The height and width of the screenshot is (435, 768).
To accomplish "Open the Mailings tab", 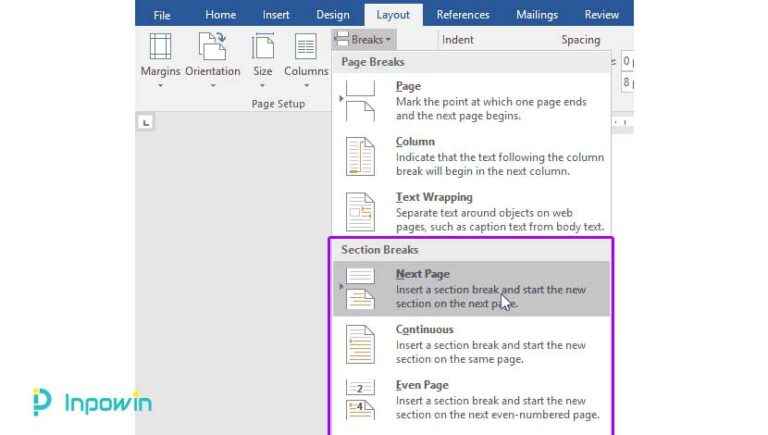I will click(x=537, y=15).
